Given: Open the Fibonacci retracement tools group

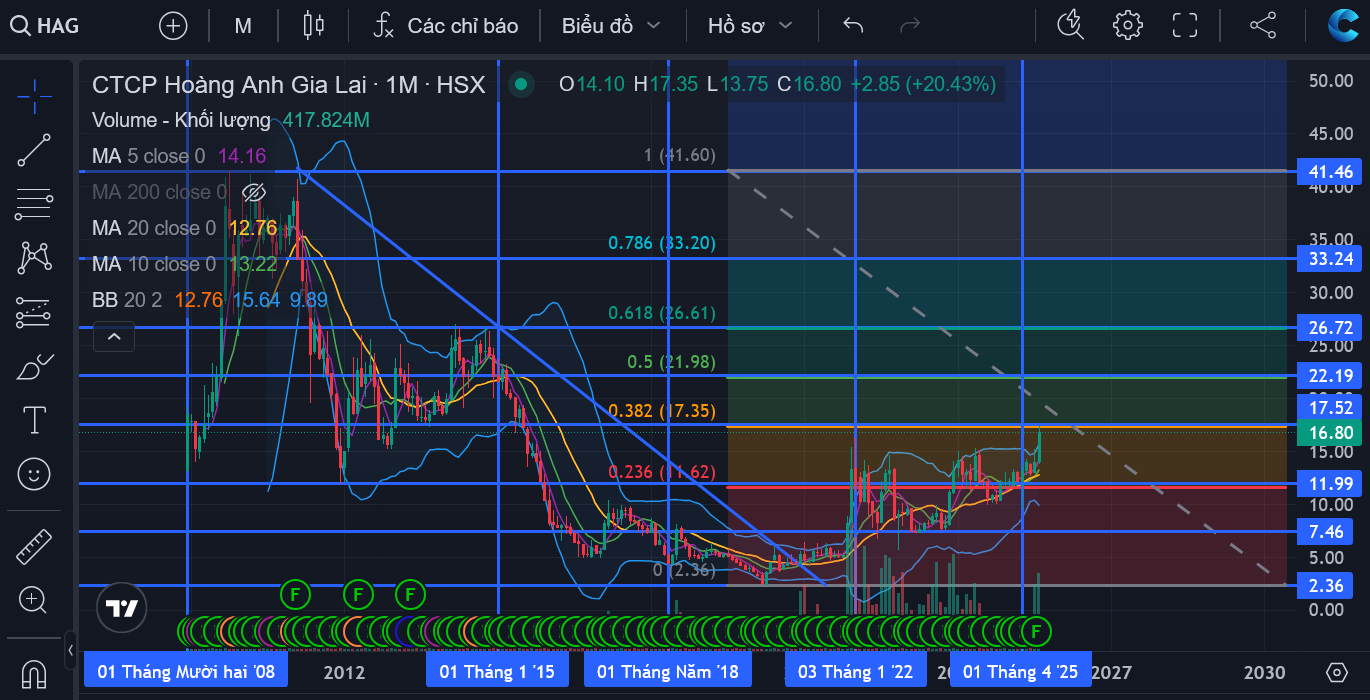Looking at the screenshot, I should (x=34, y=204).
